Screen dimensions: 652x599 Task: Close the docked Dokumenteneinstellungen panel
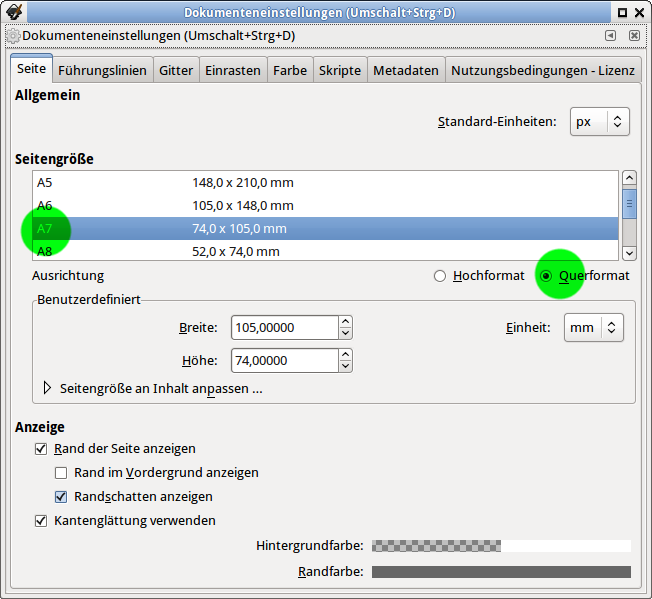coord(634,36)
